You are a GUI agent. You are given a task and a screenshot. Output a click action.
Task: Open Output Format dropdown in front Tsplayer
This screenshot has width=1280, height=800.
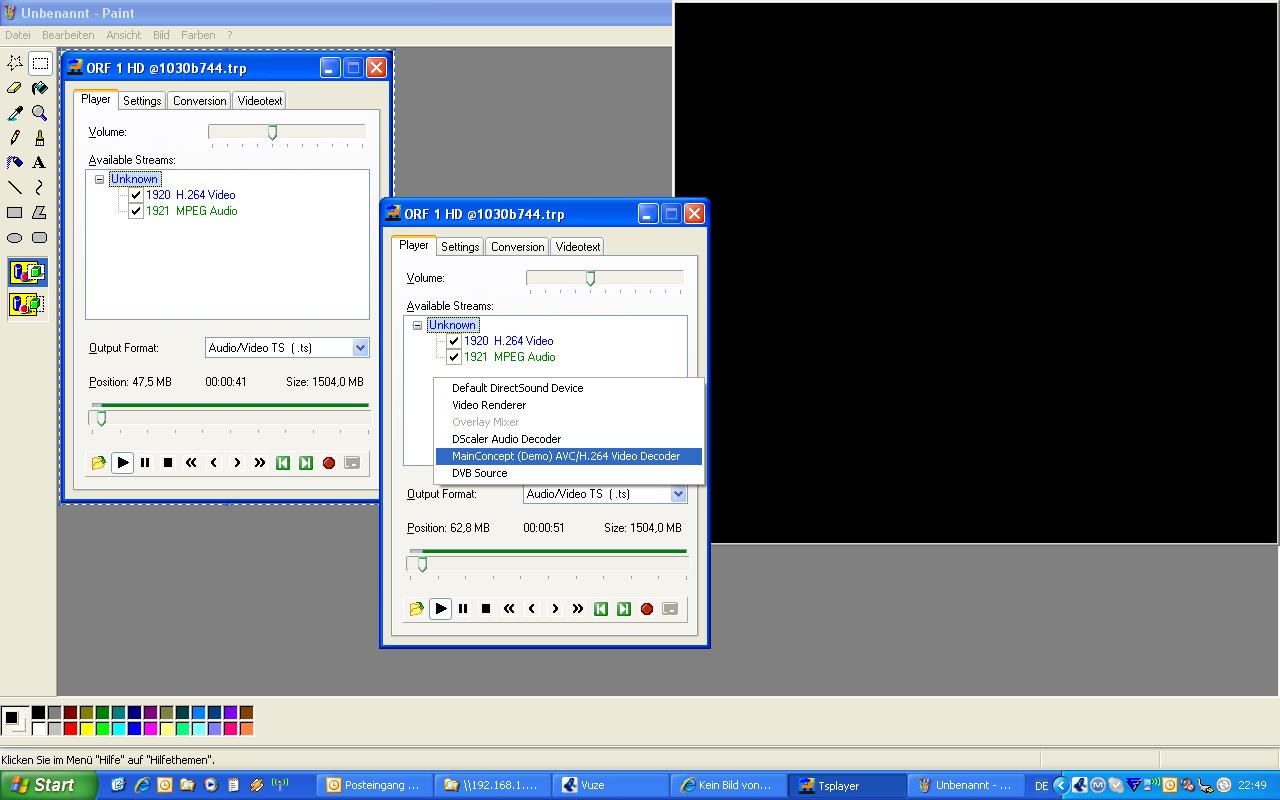(x=678, y=494)
